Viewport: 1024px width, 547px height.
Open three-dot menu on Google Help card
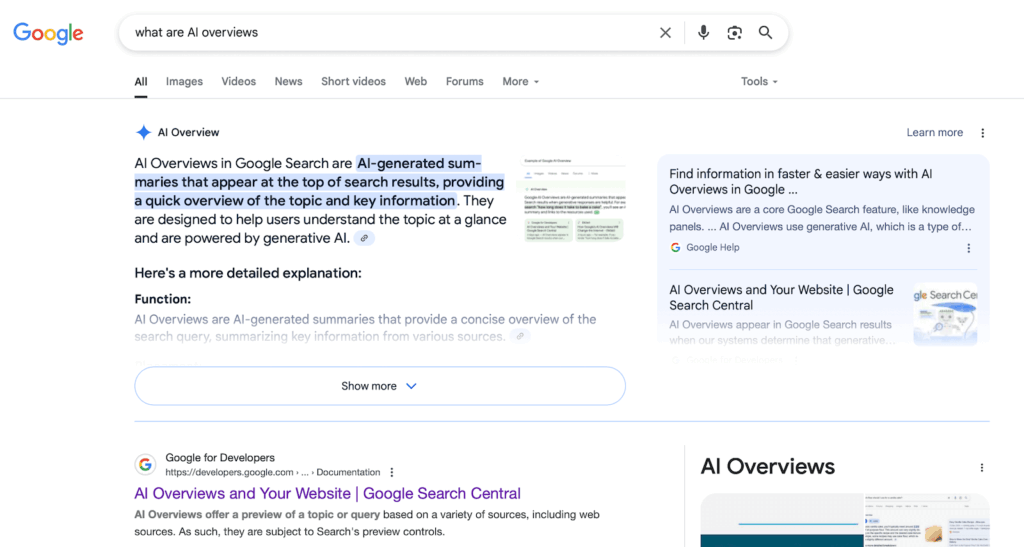pos(968,248)
